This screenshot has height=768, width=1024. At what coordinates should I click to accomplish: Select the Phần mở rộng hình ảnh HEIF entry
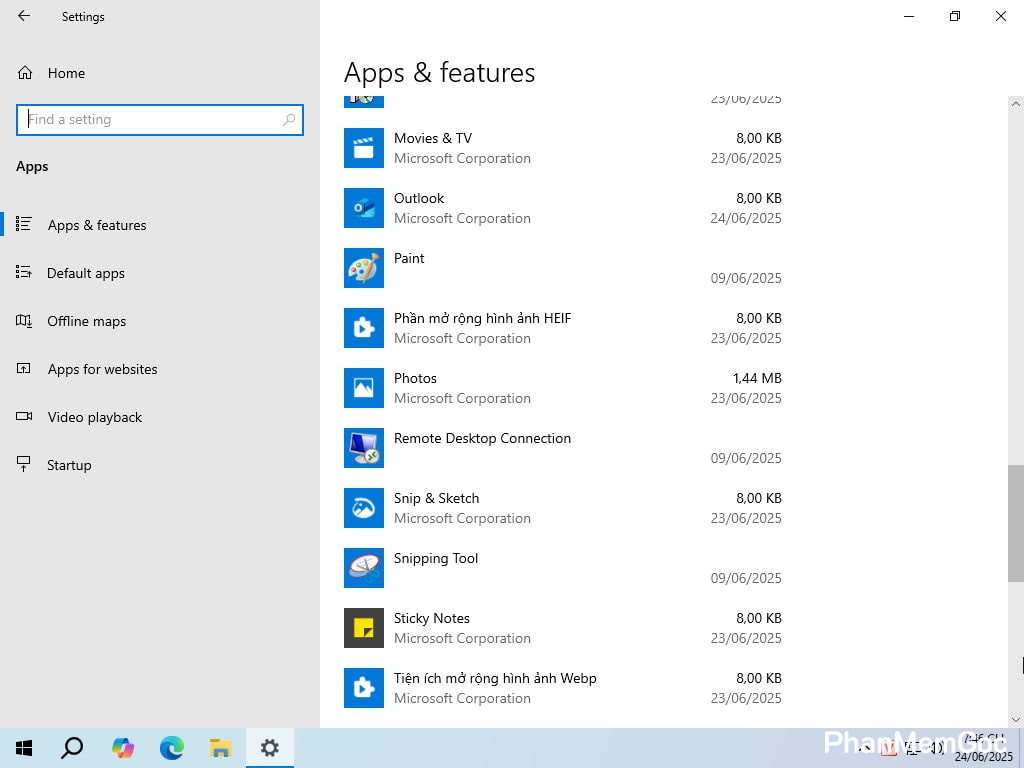482,328
